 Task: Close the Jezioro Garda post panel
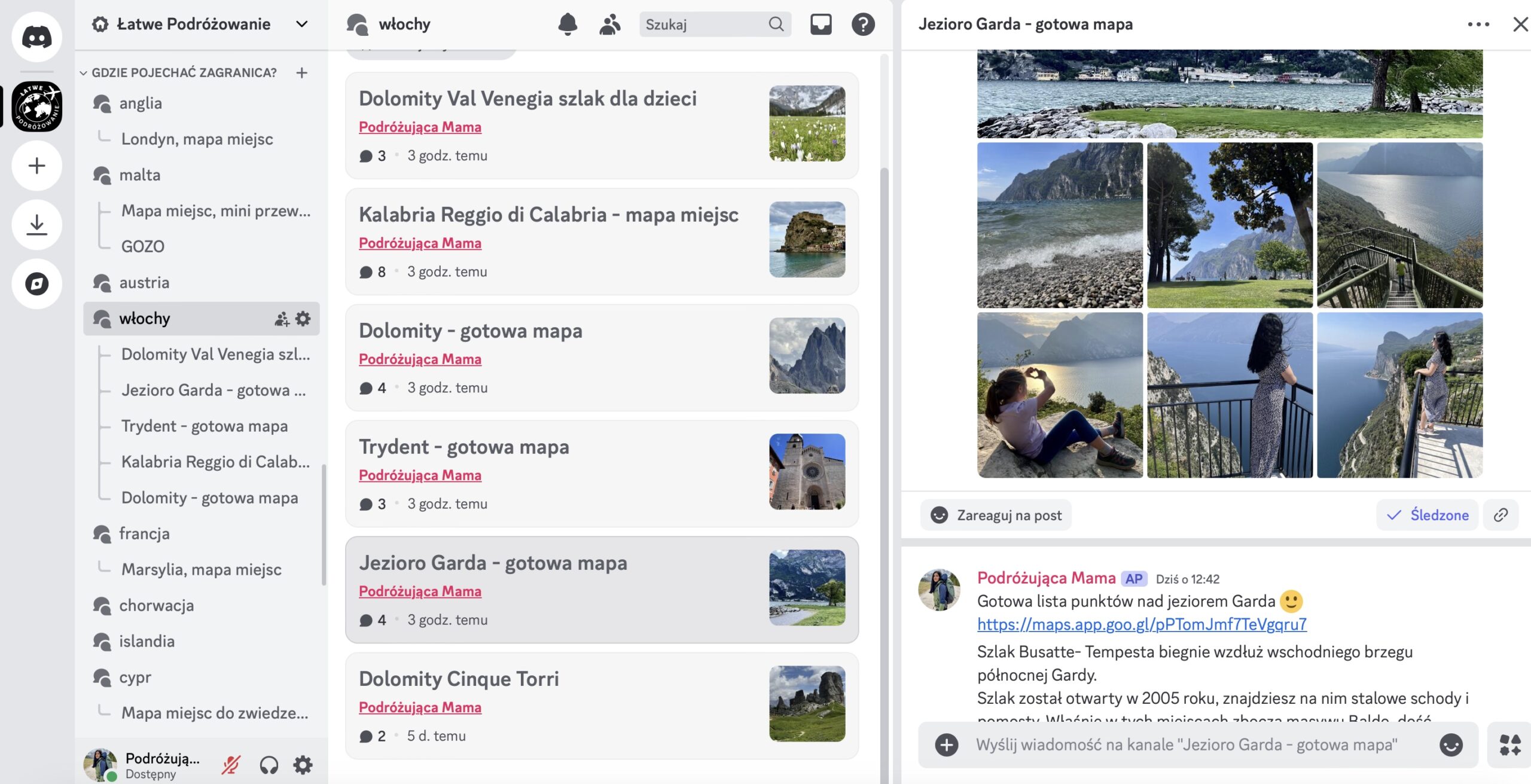1520,25
